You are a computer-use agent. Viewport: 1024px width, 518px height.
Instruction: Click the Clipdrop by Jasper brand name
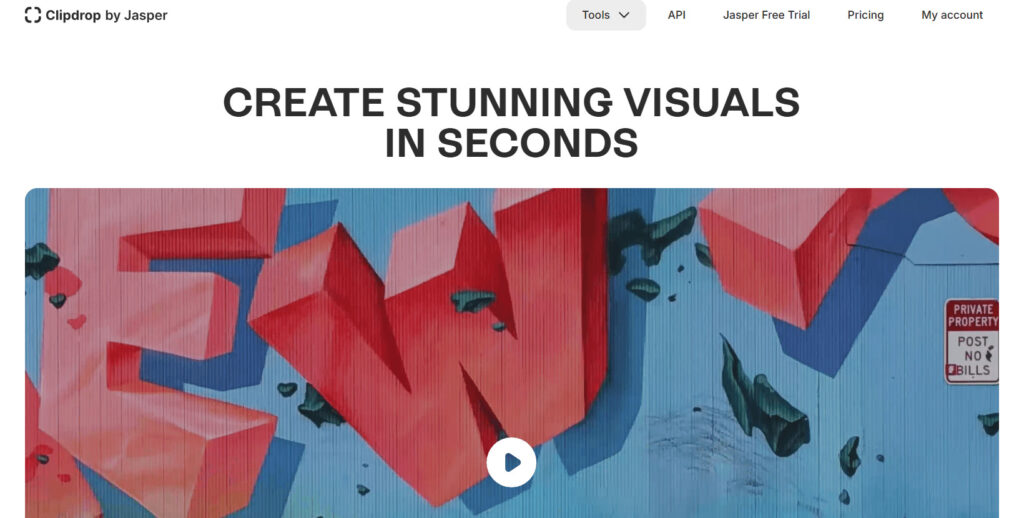click(x=106, y=15)
